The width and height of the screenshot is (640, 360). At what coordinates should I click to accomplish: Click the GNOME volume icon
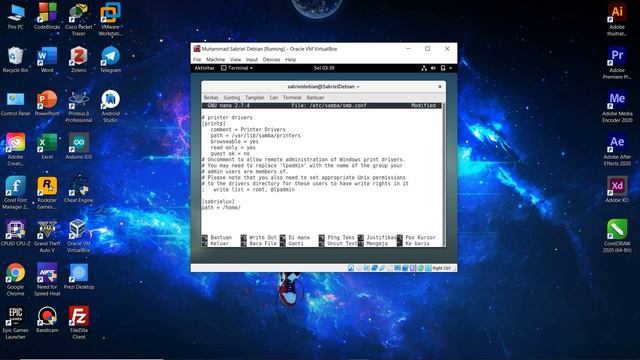click(433, 68)
